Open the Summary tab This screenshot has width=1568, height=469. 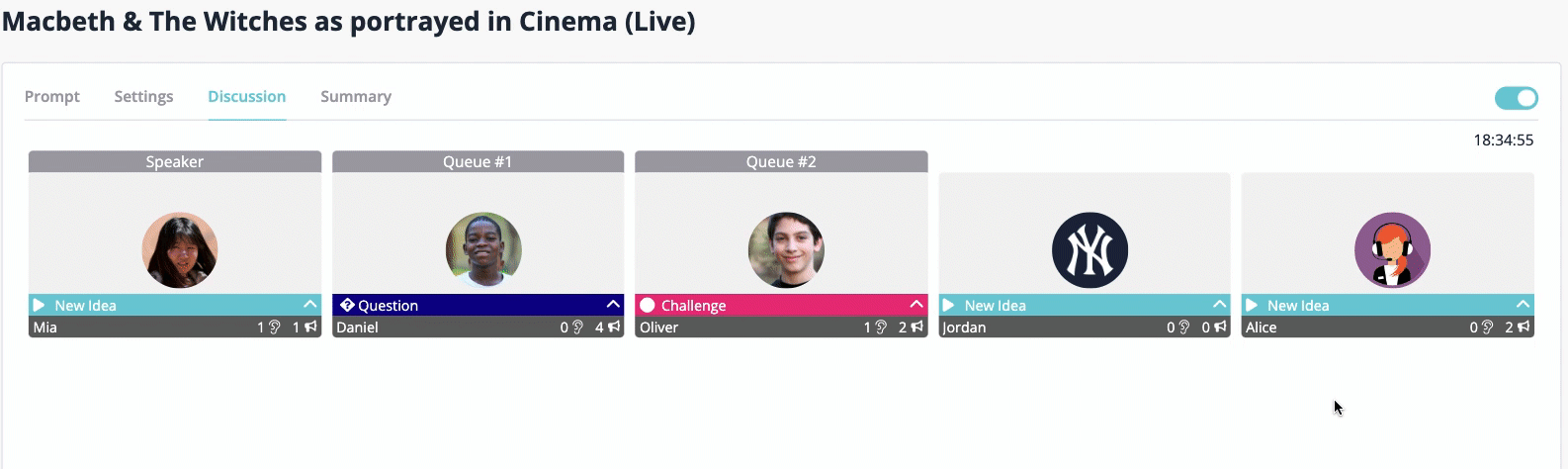coord(356,96)
